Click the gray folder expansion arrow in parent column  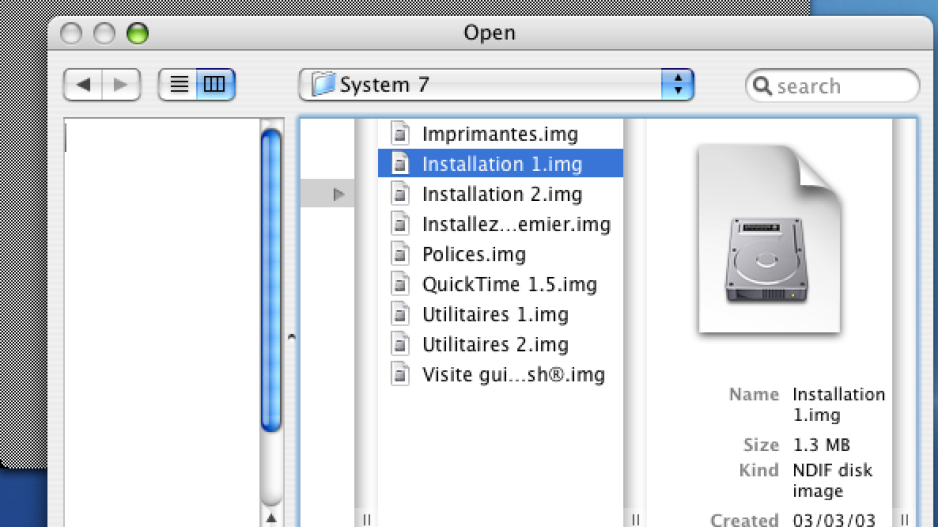click(x=339, y=194)
